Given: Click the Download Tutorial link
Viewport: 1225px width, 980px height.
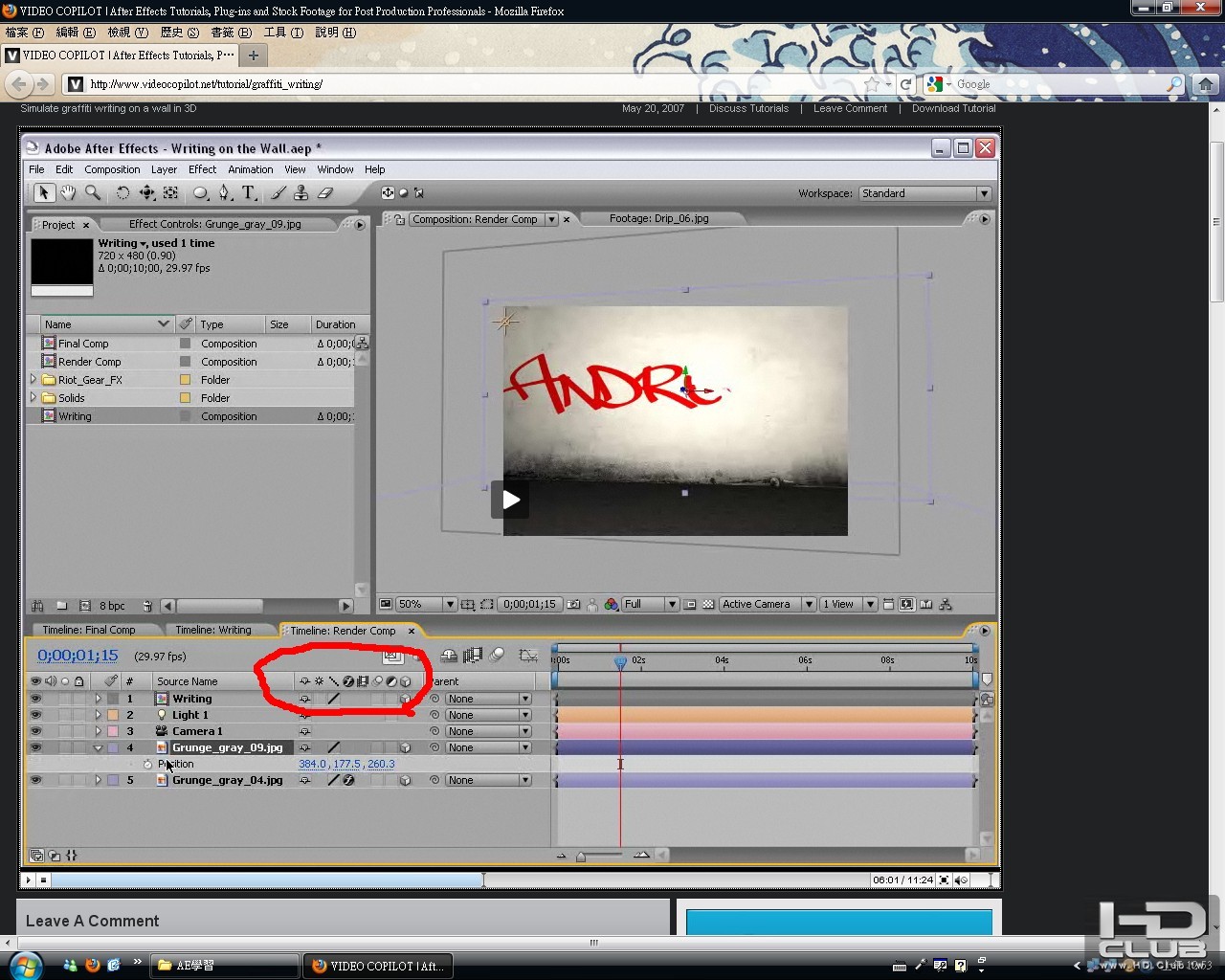Looking at the screenshot, I should pos(953,109).
